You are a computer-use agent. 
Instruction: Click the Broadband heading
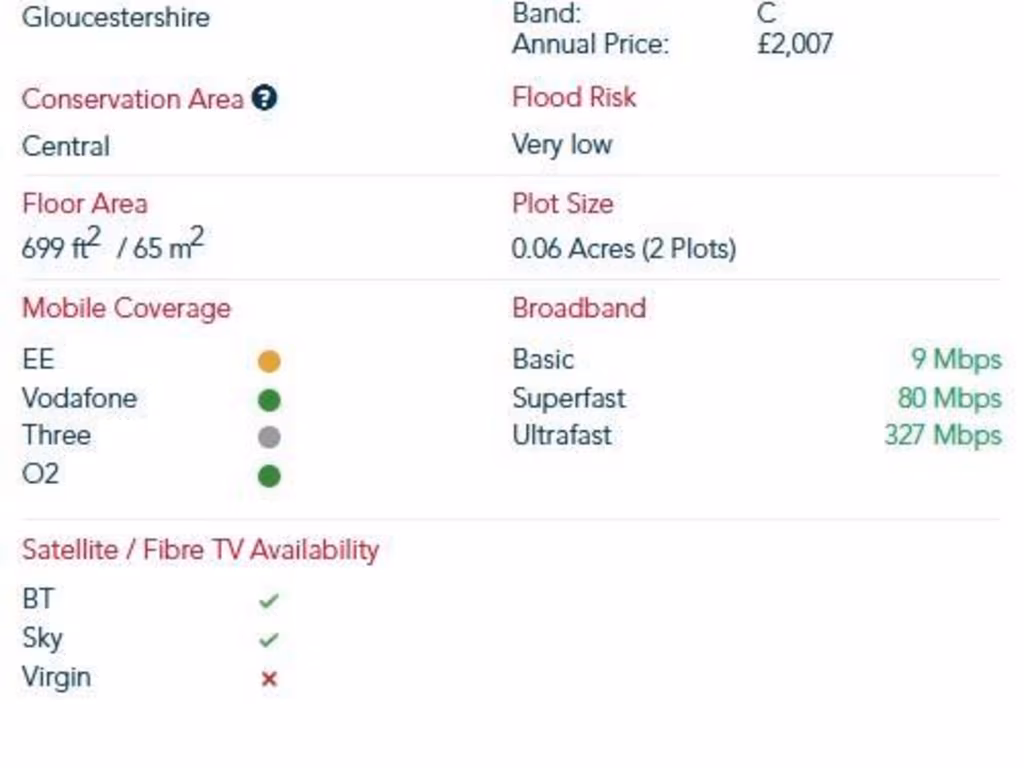pyautogui.click(x=579, y=308)
